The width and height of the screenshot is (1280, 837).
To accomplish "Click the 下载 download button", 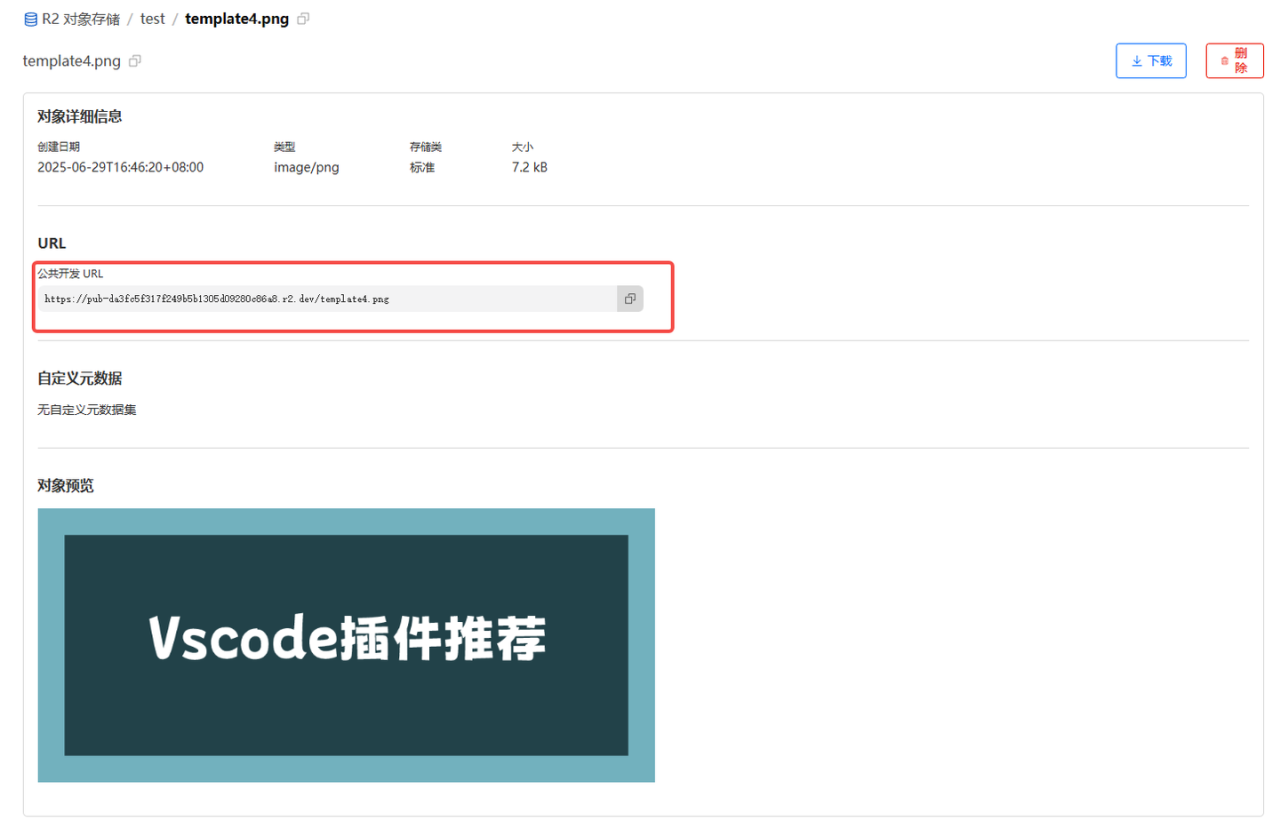I will 1151,61.
